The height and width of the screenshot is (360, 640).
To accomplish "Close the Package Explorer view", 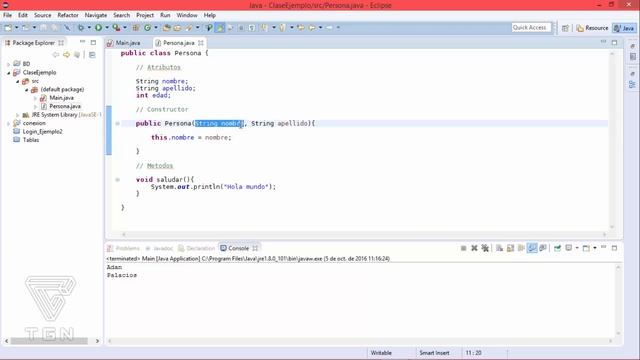I will click(61, 42).
